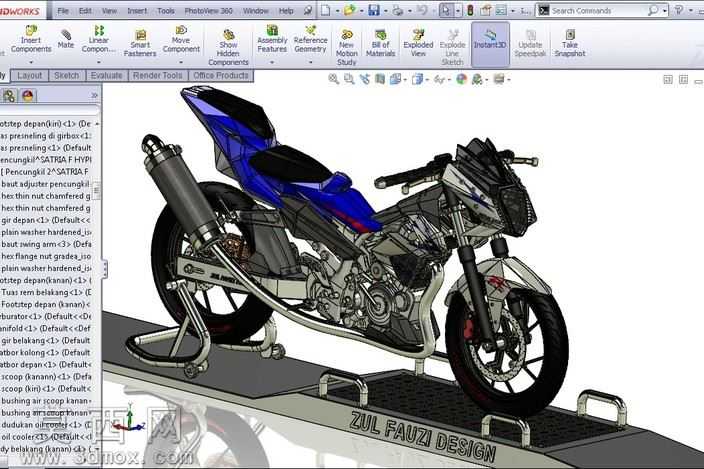This screenshot has height=469, width=704.
Task: Click the panel splitter collapse handle
Action: tap(105, 269)
